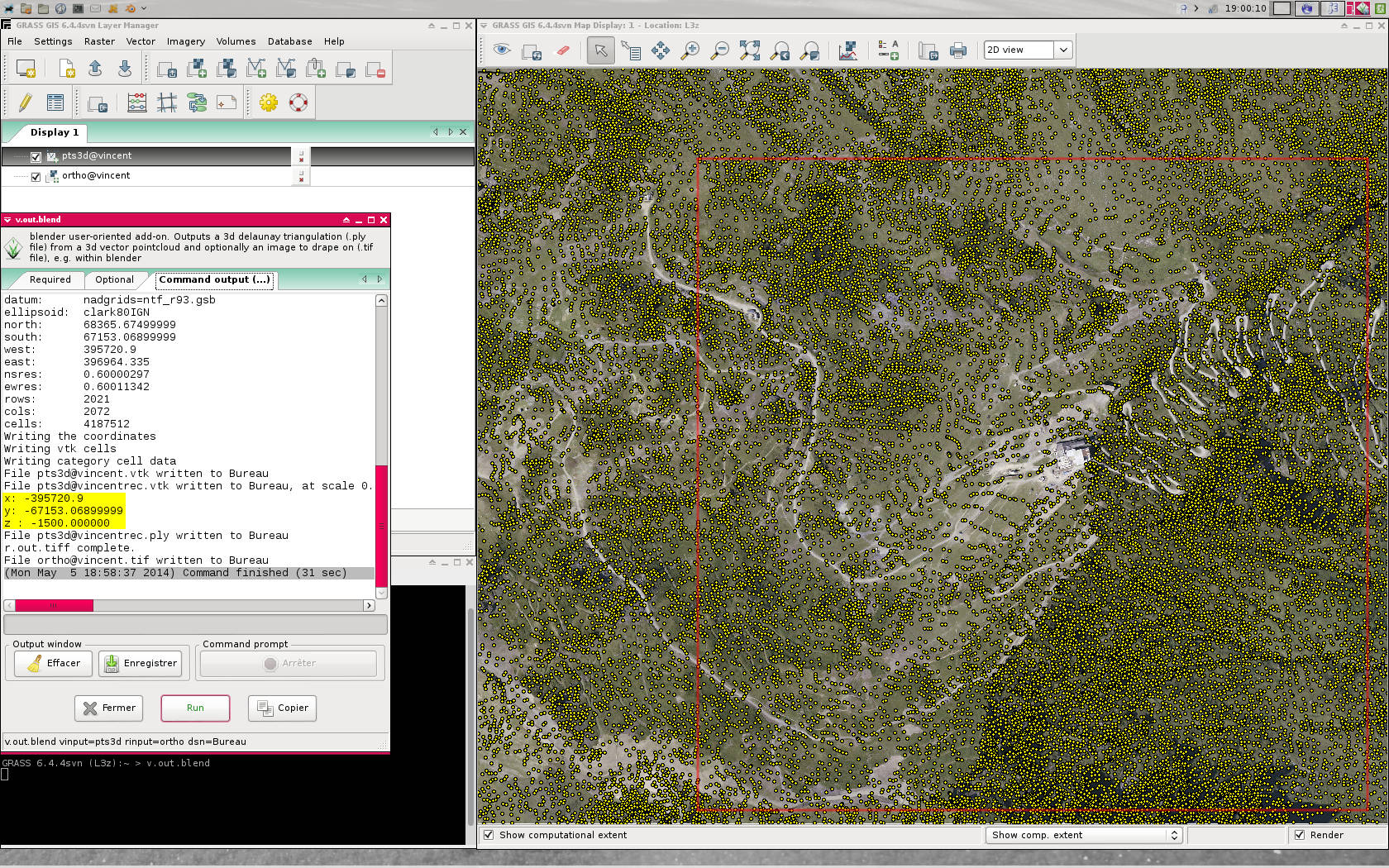Viewport: 1389px width, 868px height.
Task: Open the georectifier grid icon
Action: (167, 103)
